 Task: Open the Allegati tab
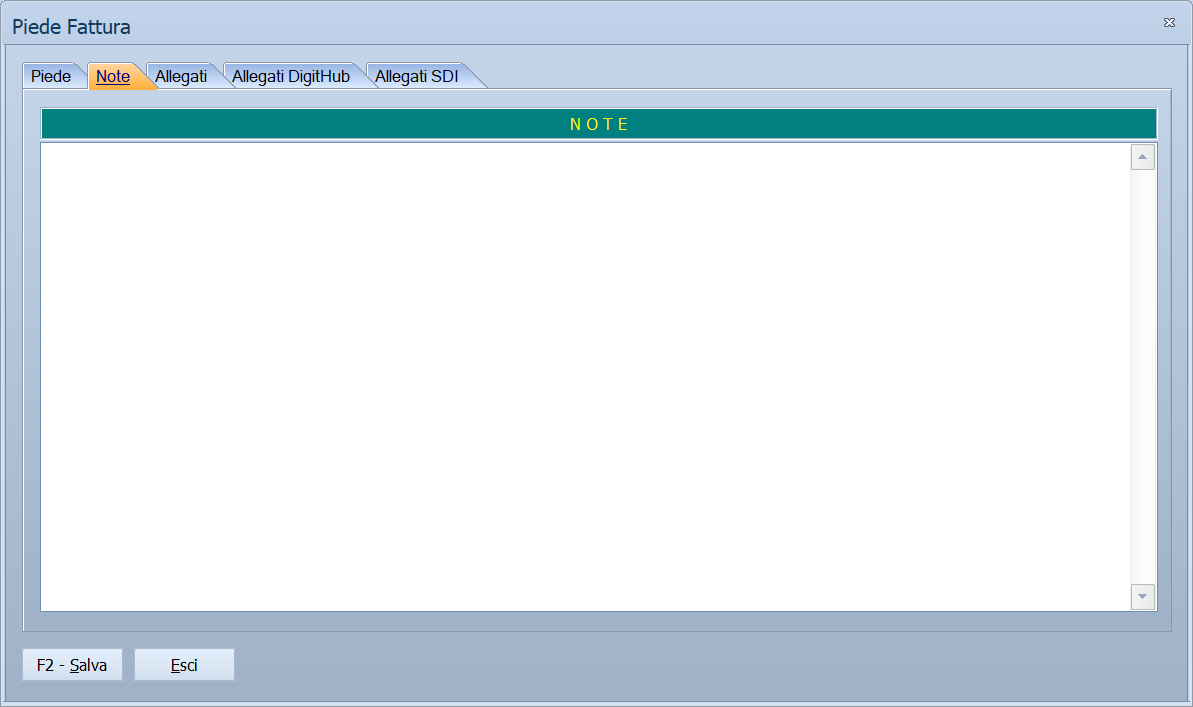point(181,76)
